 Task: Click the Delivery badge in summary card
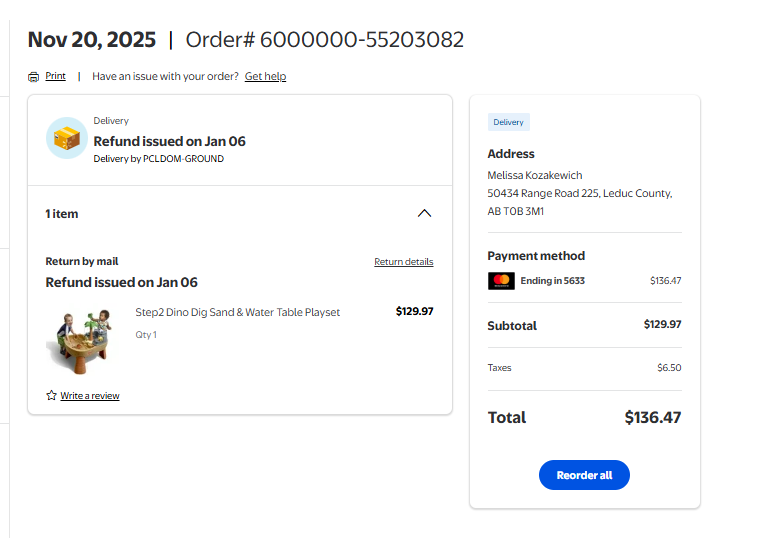(508, 122)
